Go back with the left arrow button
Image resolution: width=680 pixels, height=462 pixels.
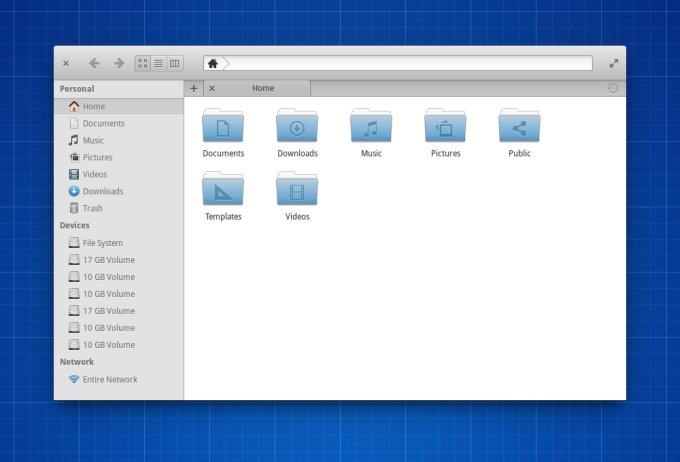click(94, 63)
